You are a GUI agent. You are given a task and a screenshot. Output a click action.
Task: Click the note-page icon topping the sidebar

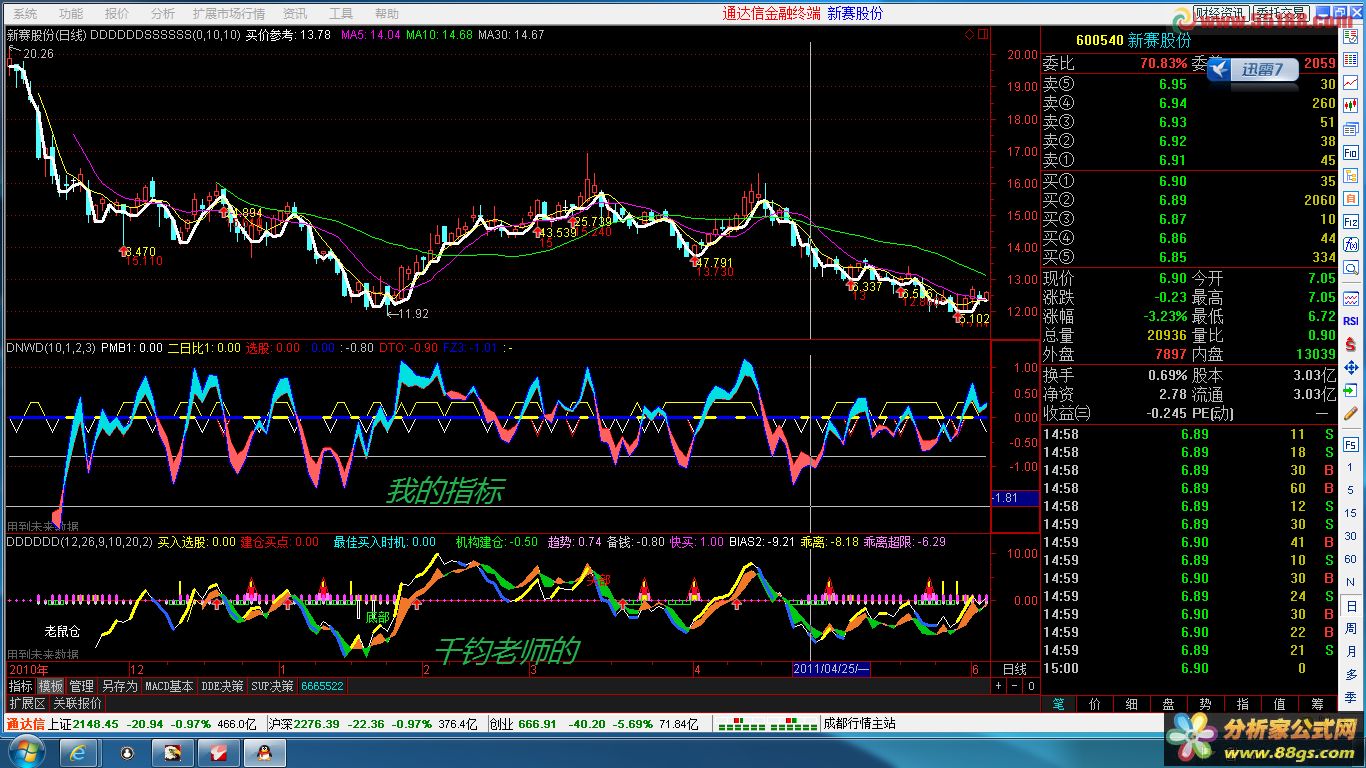1351,36
